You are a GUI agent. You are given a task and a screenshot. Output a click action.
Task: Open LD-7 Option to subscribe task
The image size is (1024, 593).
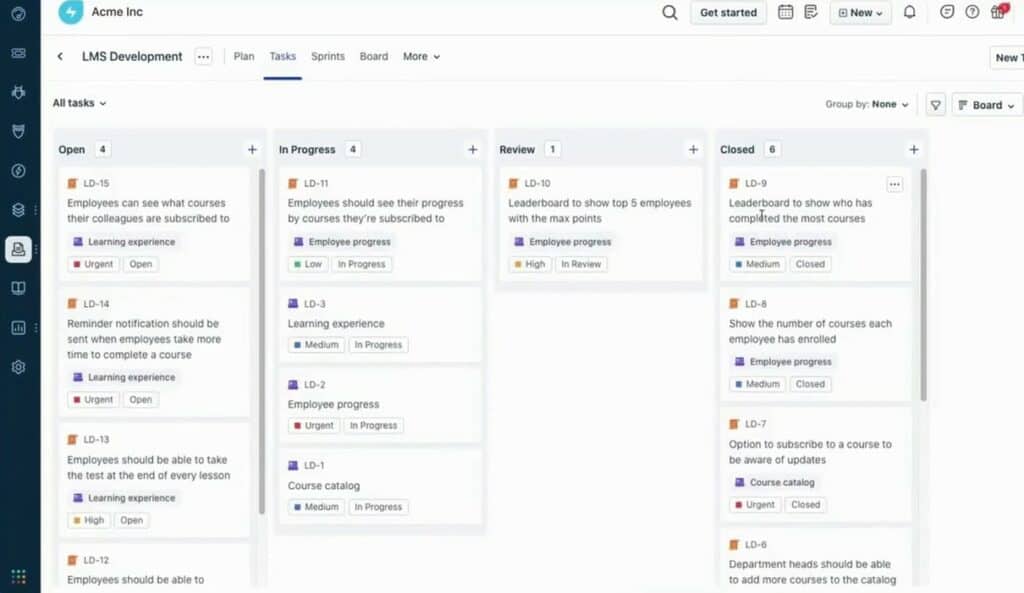coord(810,452)
